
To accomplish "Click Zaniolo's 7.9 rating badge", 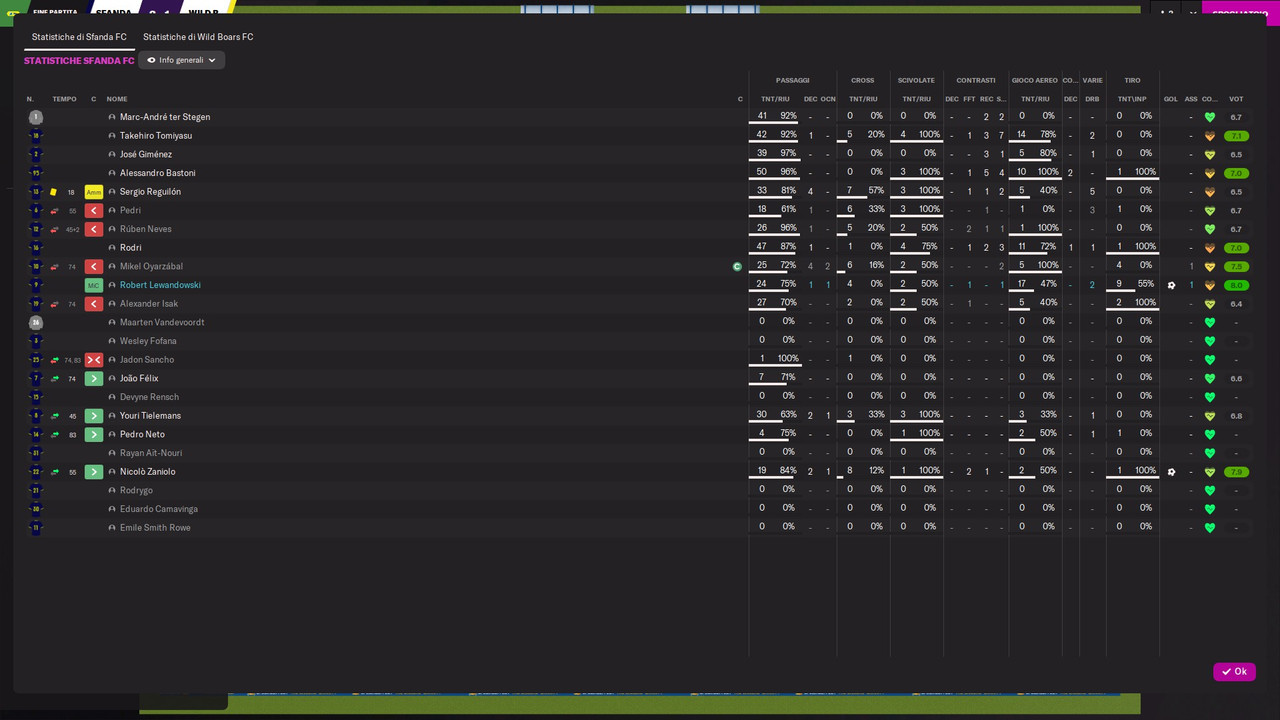I will pyautogui.click(x=1236, y=472).
